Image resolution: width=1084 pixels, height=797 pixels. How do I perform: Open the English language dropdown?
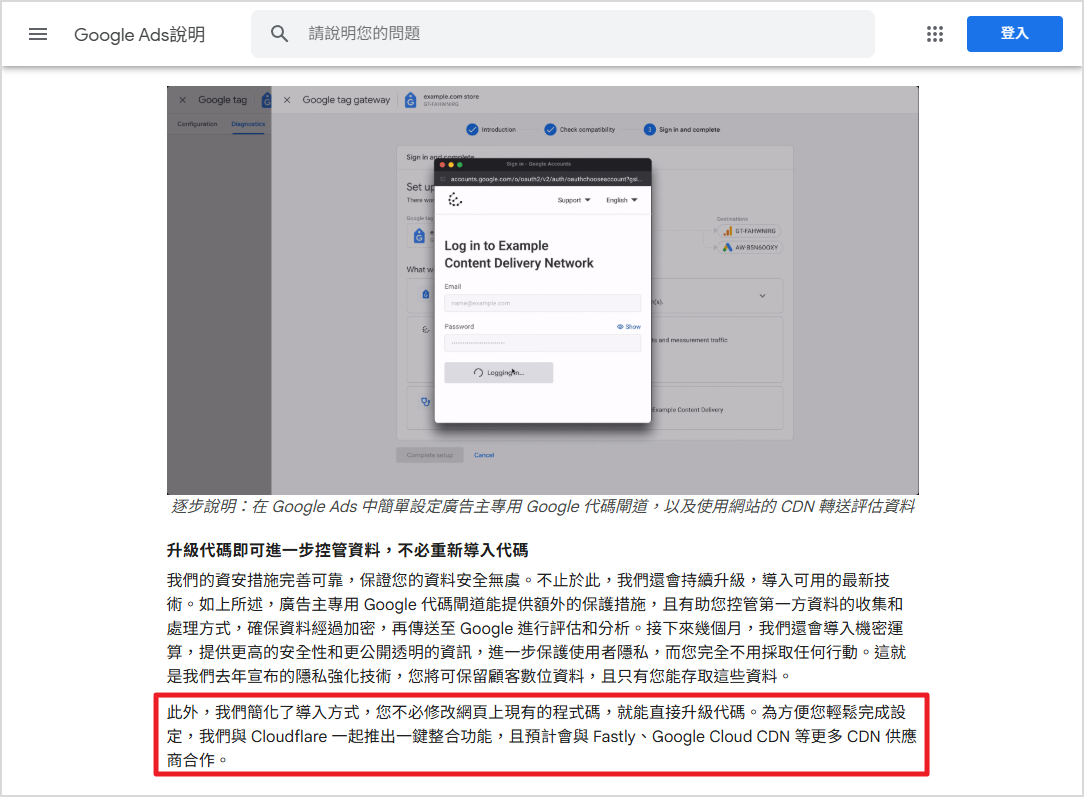(622, 200)
